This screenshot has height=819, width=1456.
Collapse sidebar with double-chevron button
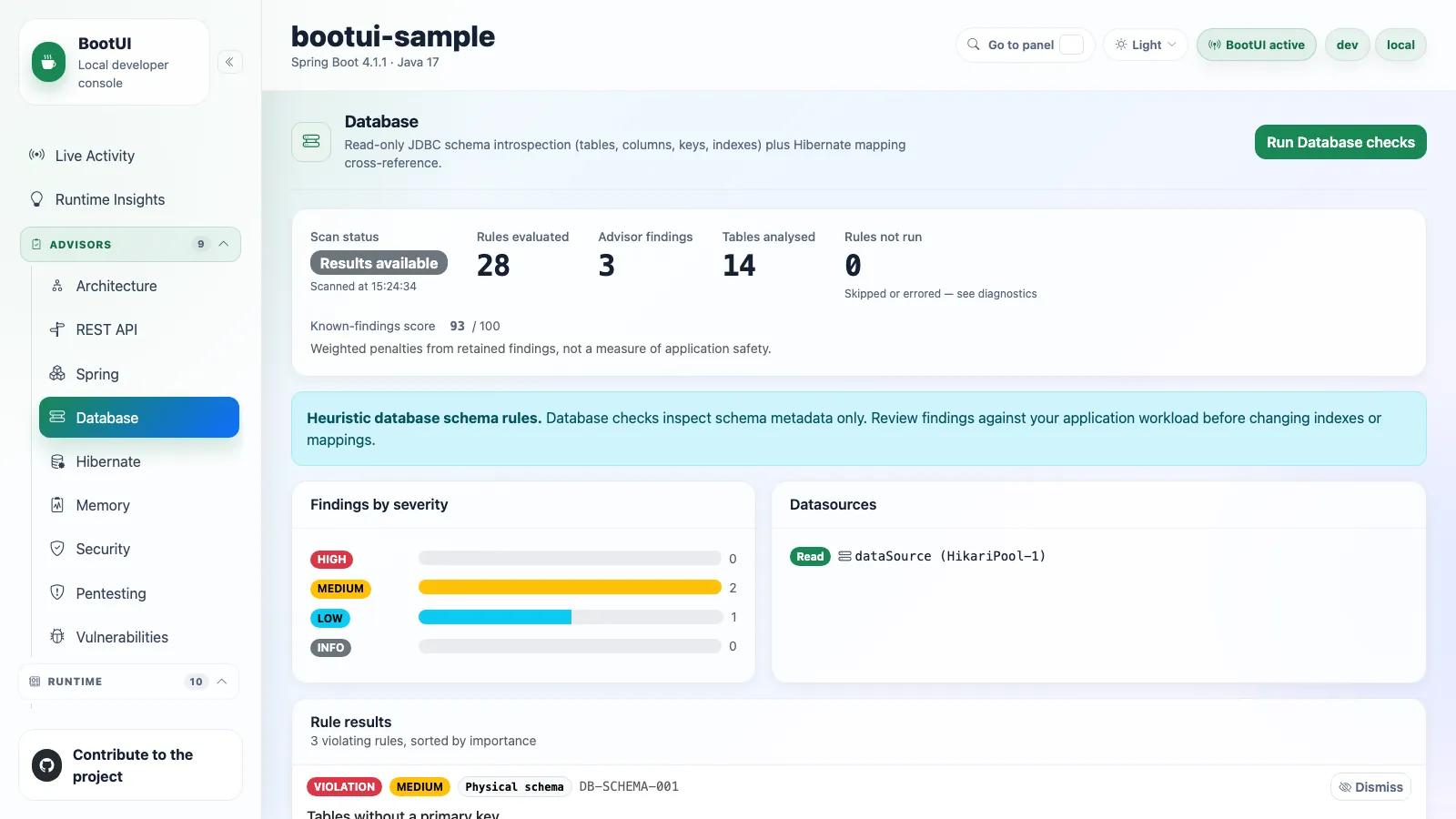click(x=230, y=62)
